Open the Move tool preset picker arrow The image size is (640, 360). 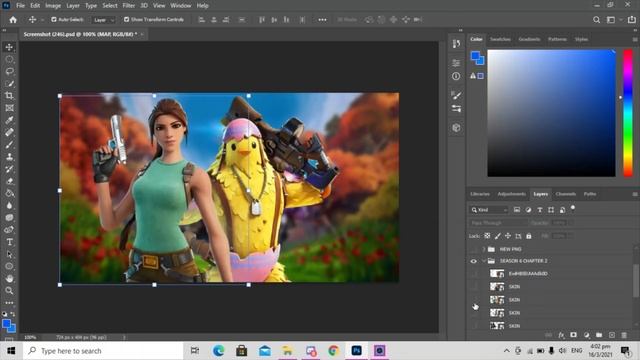[x=42, y=20]
